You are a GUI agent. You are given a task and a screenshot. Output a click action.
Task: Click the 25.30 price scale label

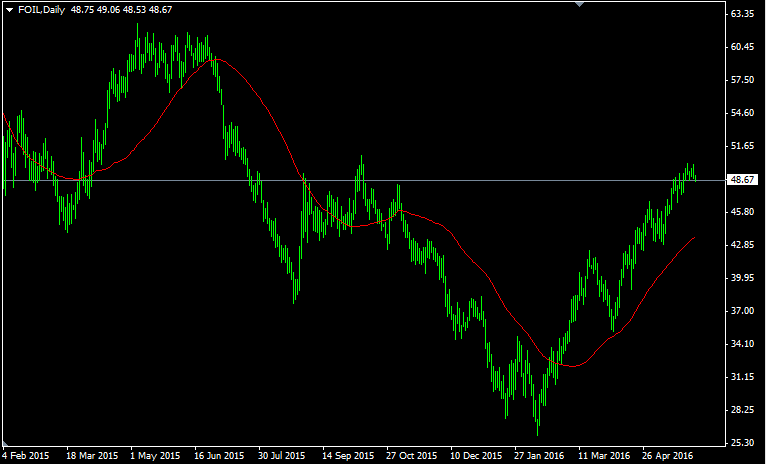point(743,443)
